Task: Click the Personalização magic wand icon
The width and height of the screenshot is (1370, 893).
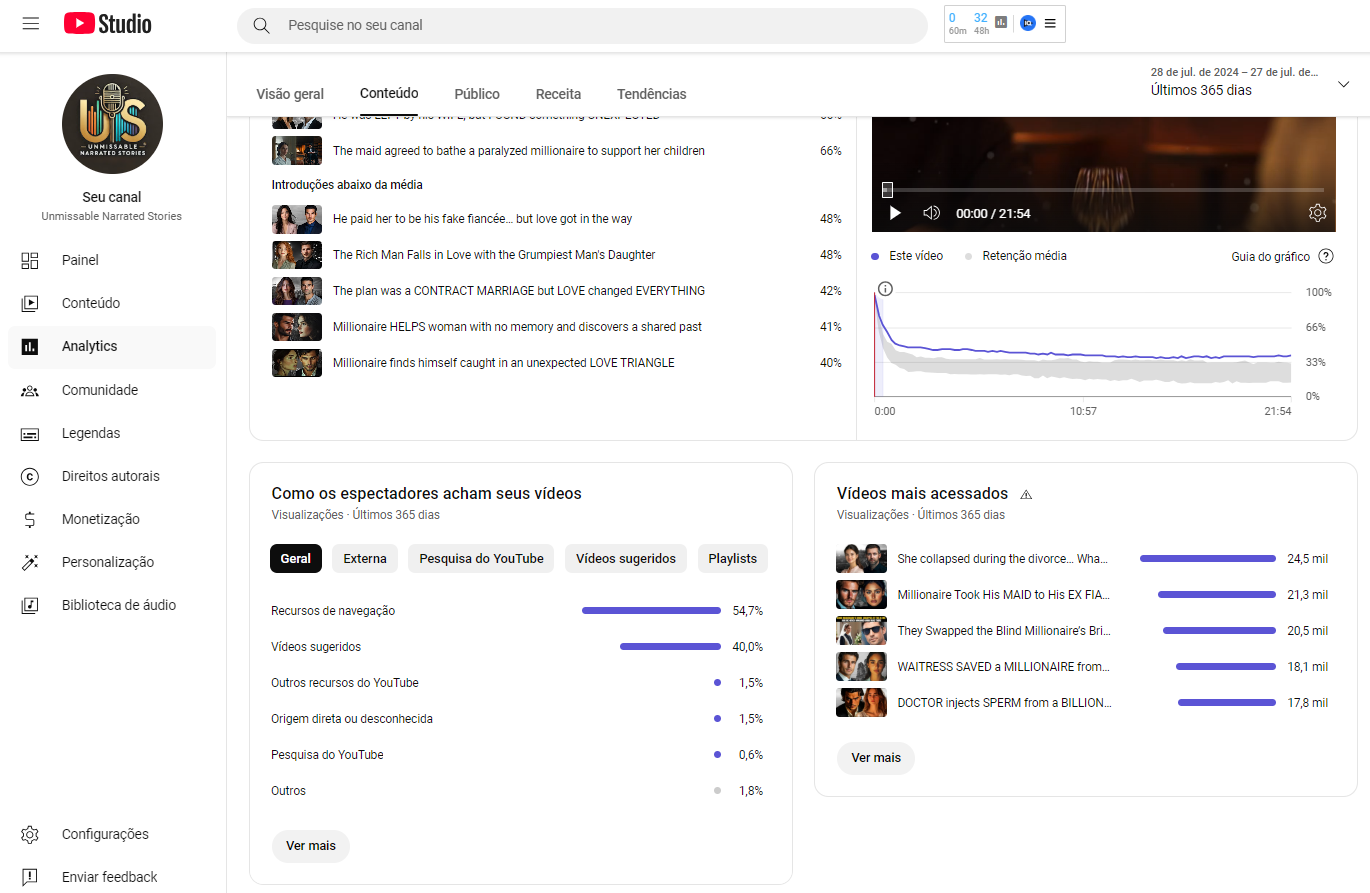Action: pyautogui.click(x=30, y=562)
